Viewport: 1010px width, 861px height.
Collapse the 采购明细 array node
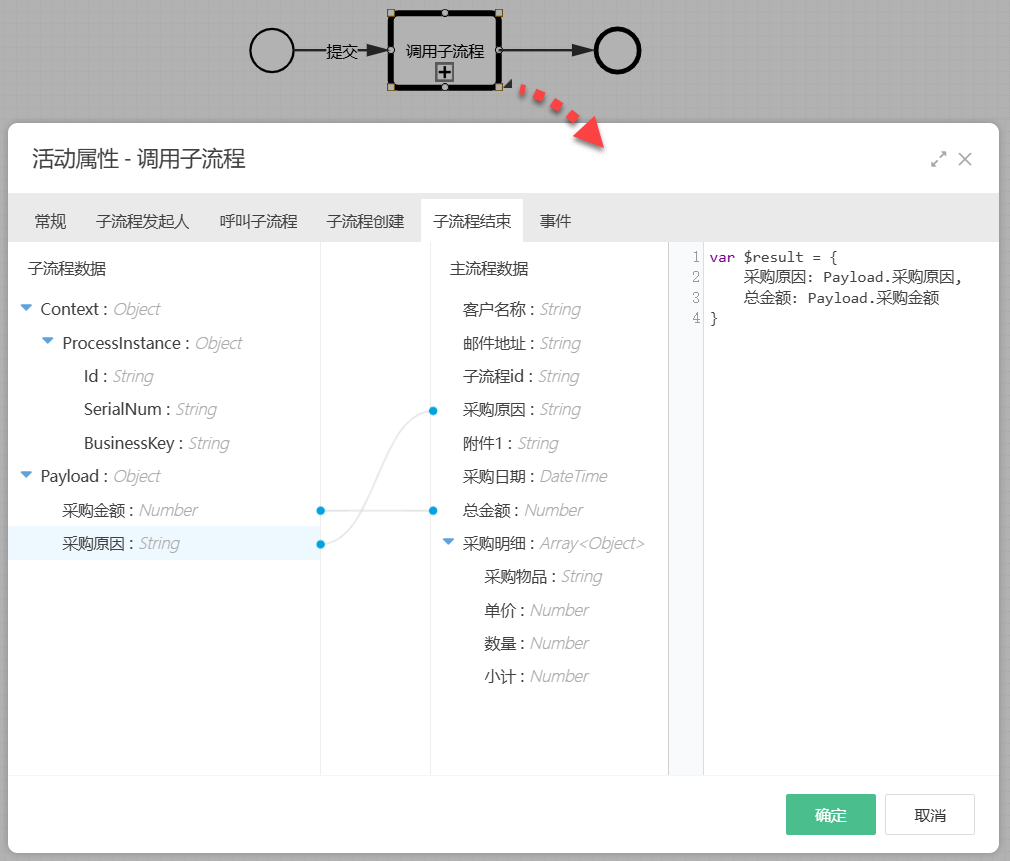447,543
